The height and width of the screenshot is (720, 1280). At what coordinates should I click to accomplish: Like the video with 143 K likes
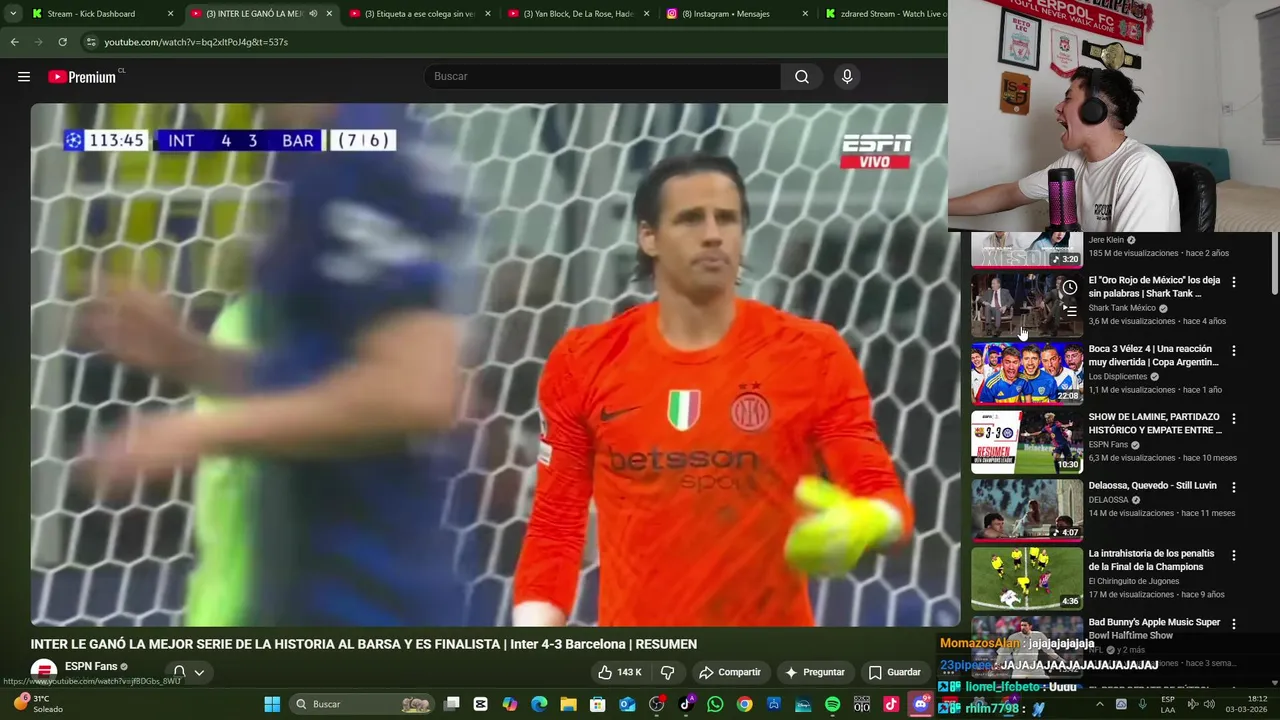coord(620,672)
